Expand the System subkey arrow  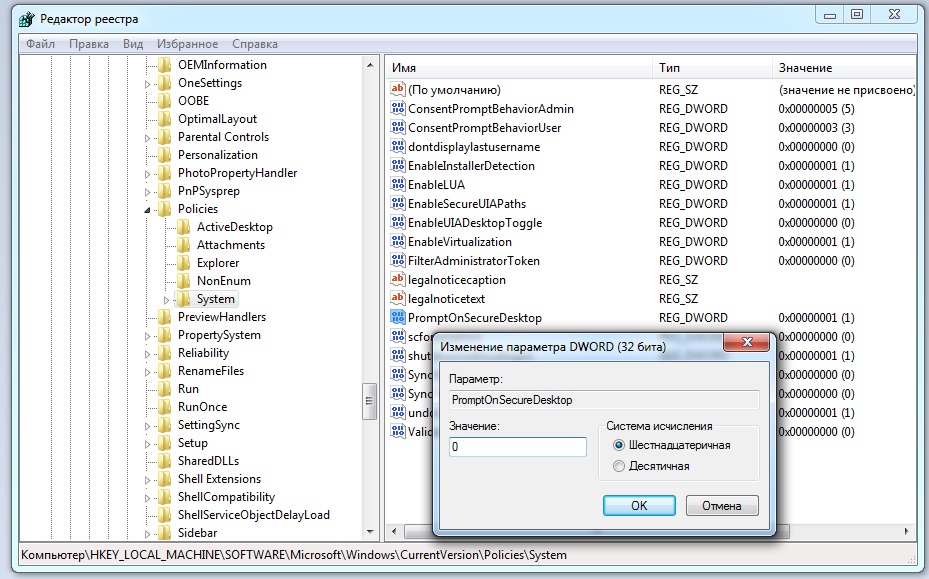[167, 299]
